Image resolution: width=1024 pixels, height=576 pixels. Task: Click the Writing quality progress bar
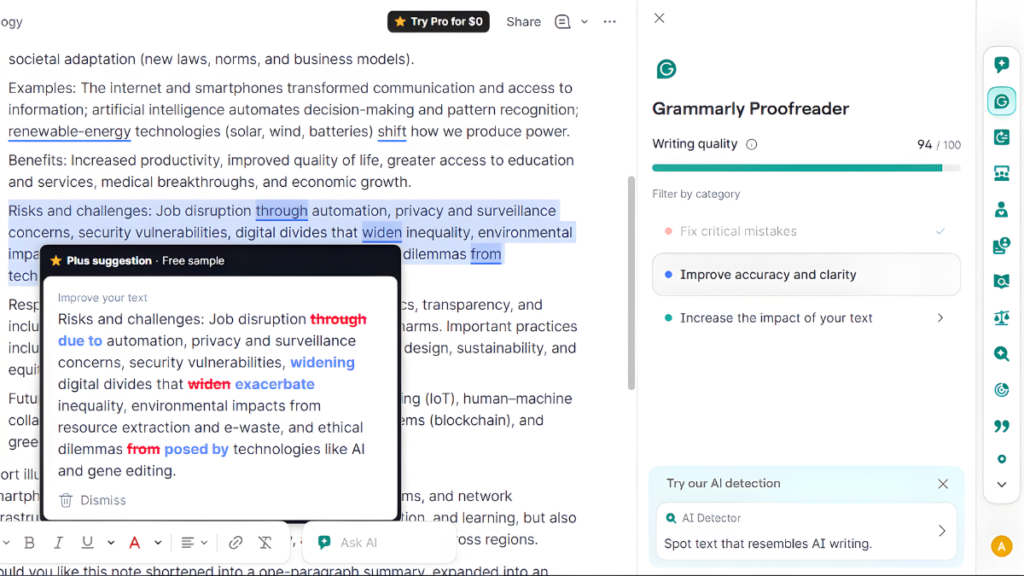pos(806,168)
